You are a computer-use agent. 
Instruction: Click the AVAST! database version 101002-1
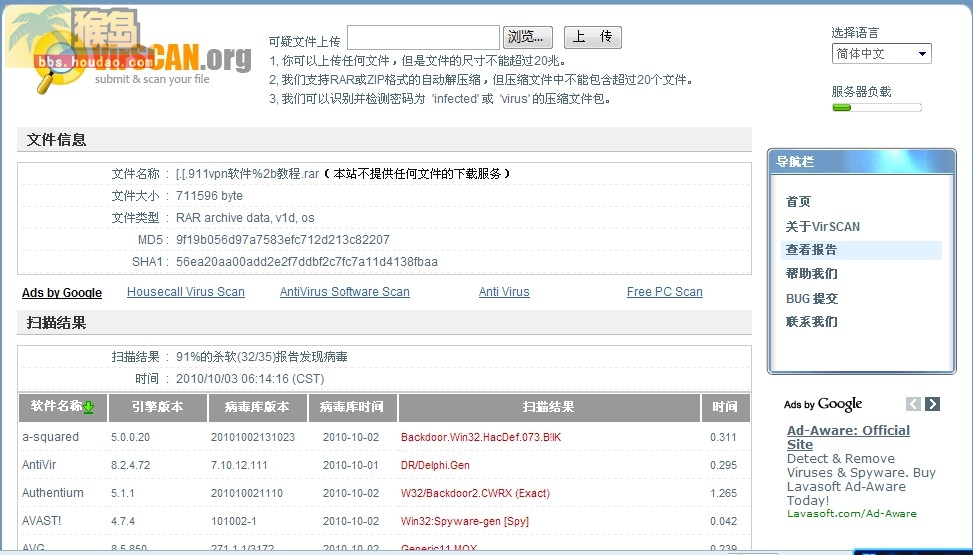pos(233,521)
